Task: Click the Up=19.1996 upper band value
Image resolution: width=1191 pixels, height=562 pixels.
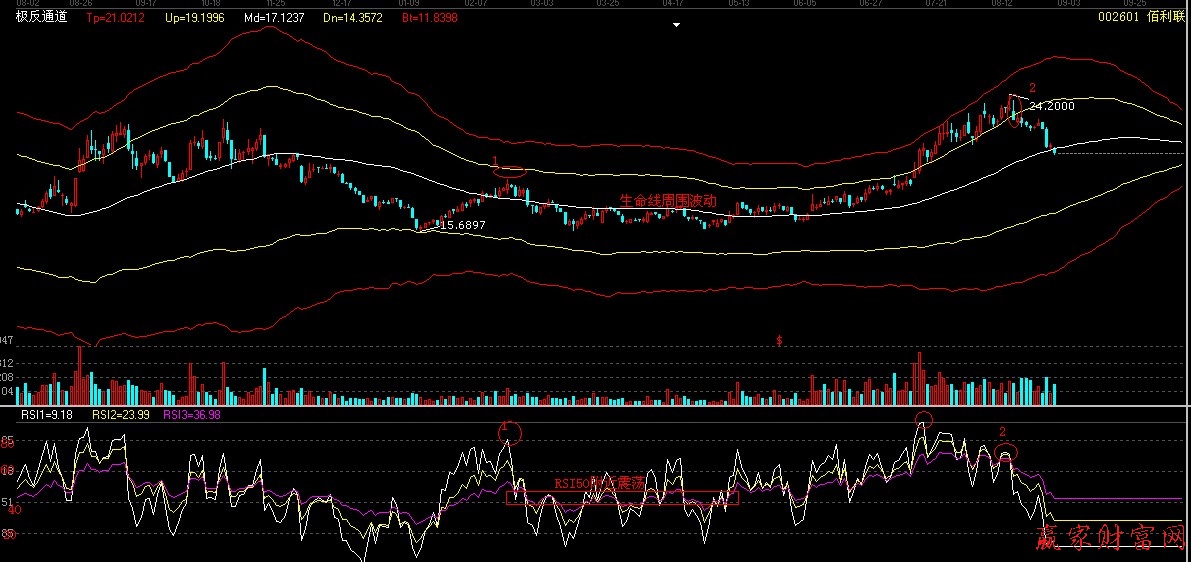Action: [x=195, y=17]
